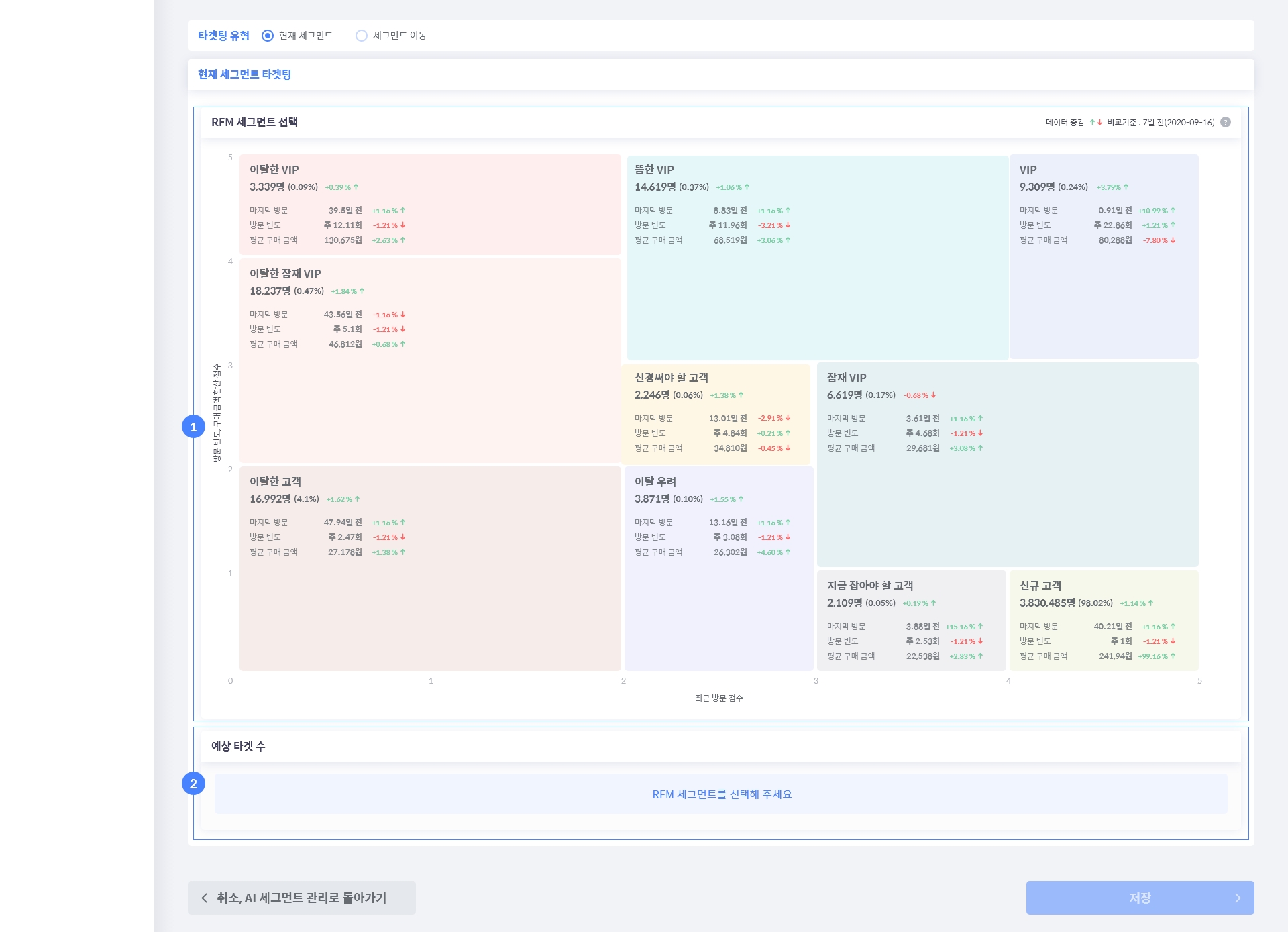Click step 1 circle badge
Screen dimensions: 1288x932
193,427
